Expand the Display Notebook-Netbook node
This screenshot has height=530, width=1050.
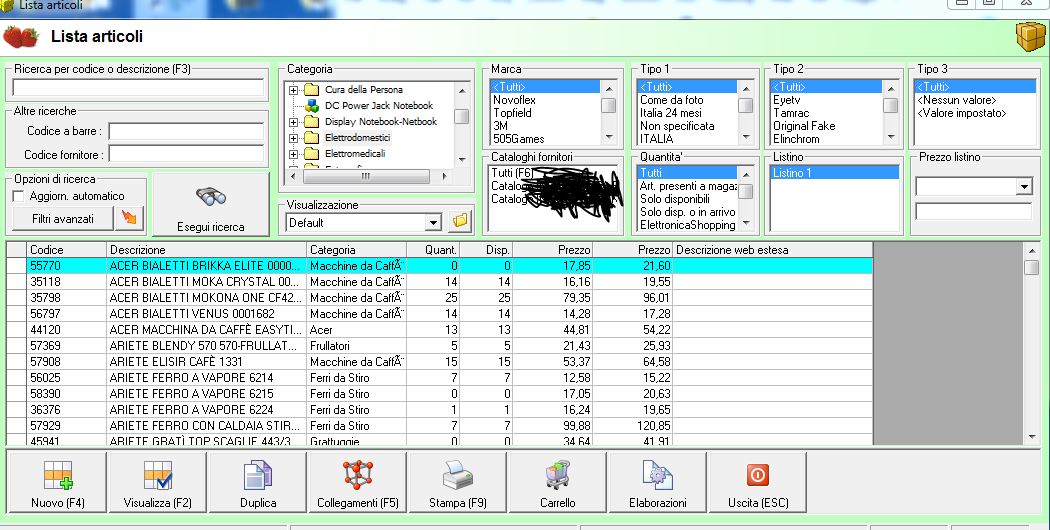coord(293,122)
